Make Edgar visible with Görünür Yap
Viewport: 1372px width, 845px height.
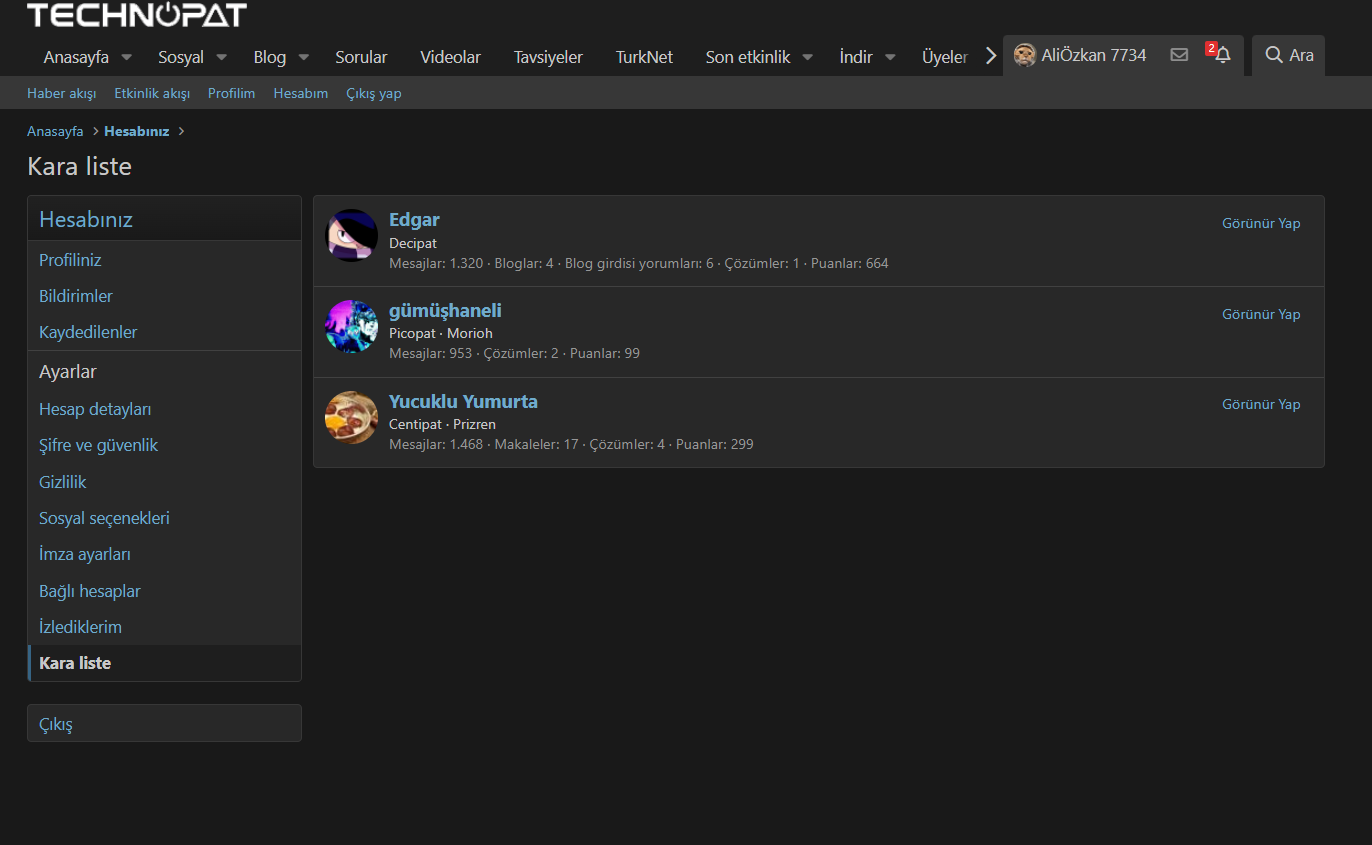coord(1261,223)
